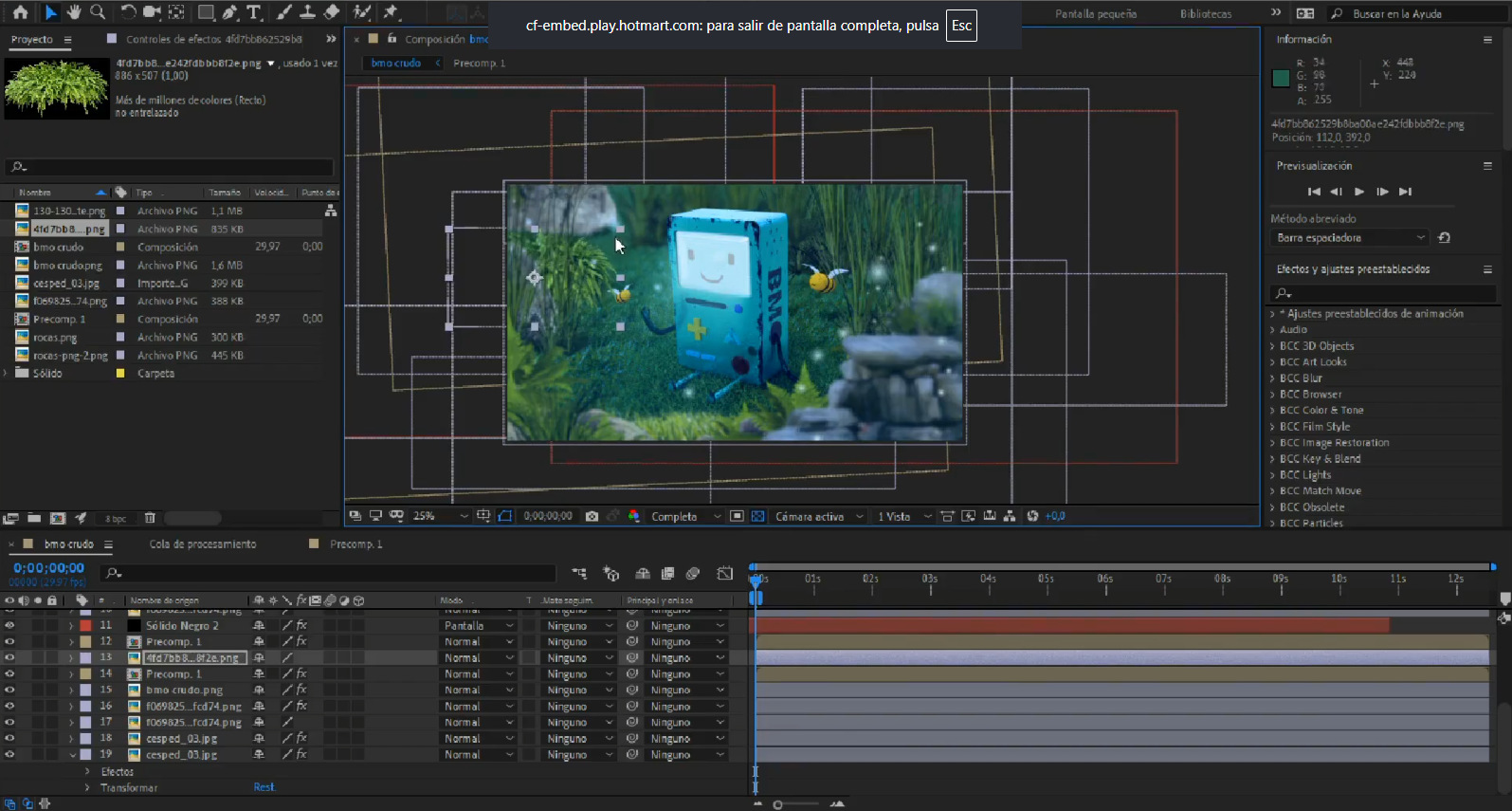Viewport: 1512px width, 811px height.
Task: Select the Type text tool
Action: [254, 12]
